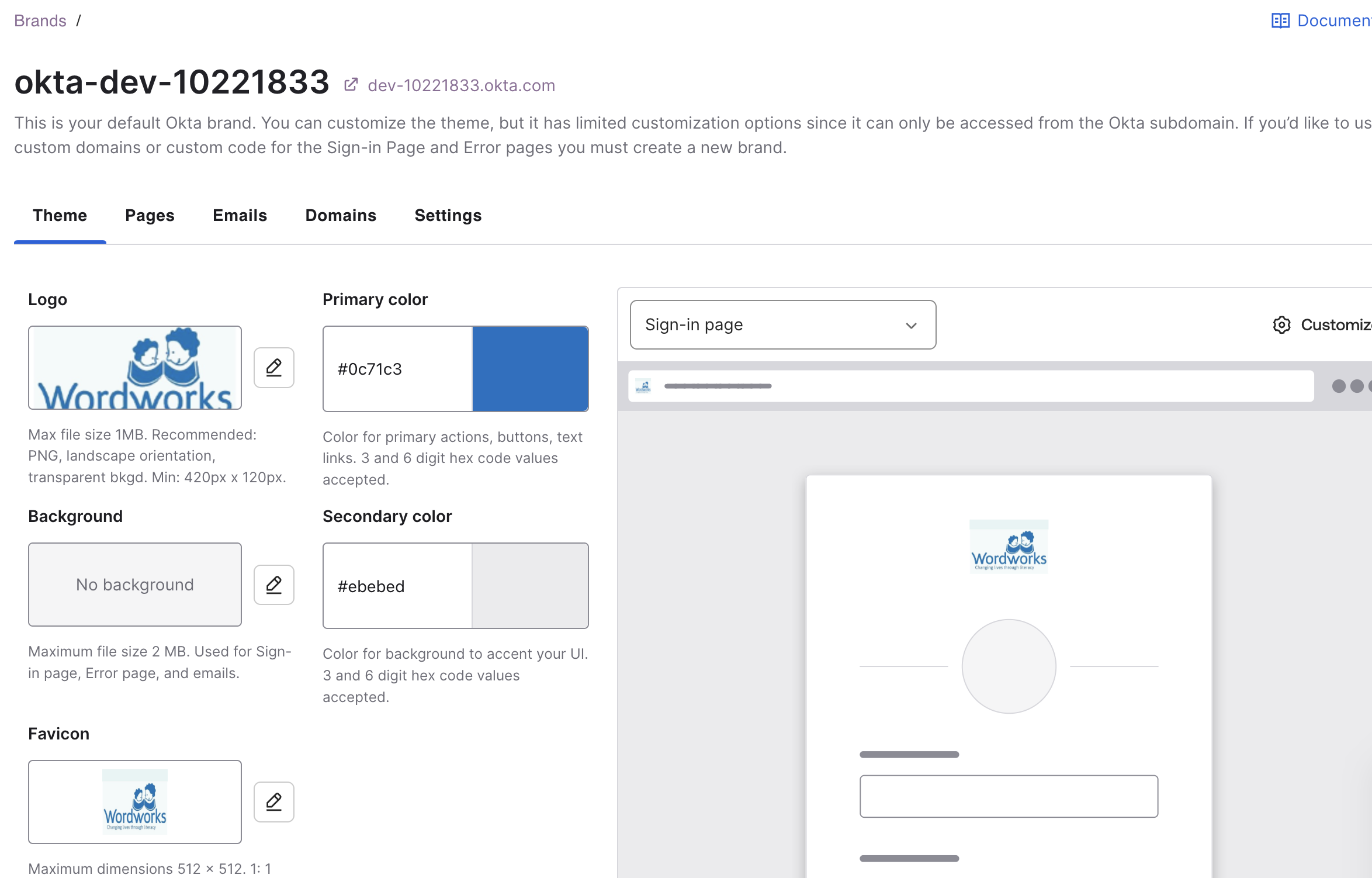The image size is (1372, 878).
Task: Go to the Domains tab
Action: 341,216
